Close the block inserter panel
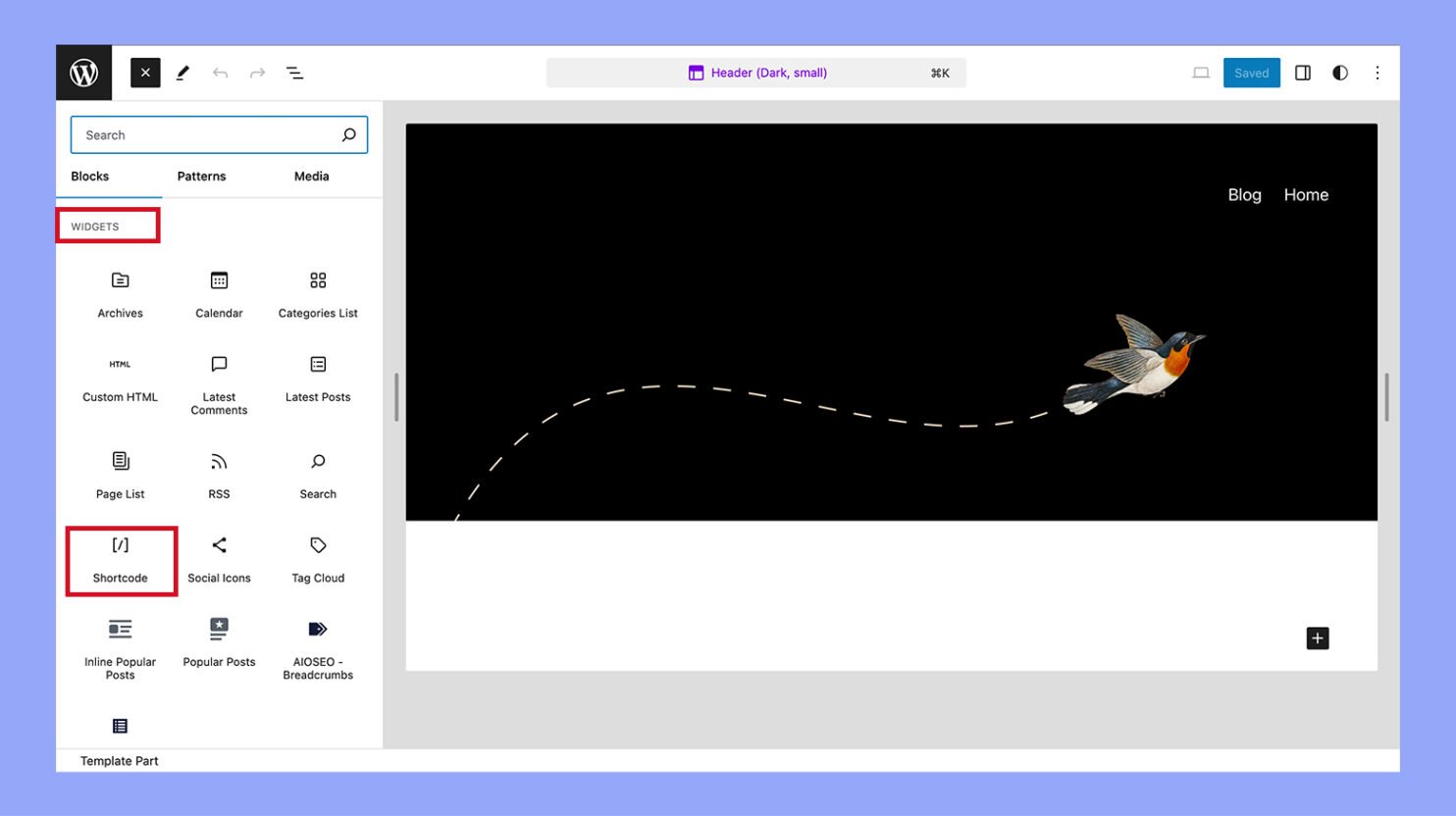 pyautogui.click(x=145, y=73)
